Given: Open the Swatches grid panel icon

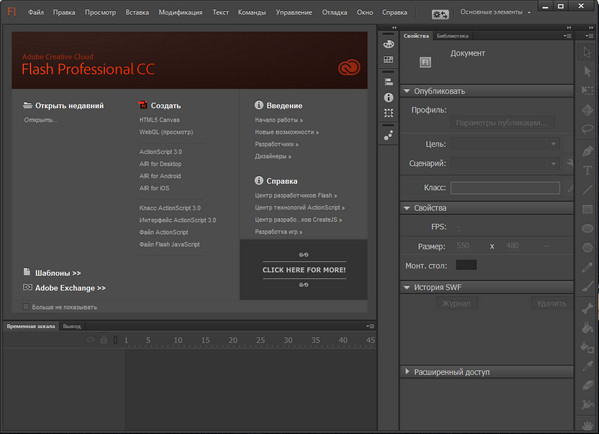Looking at the screenshot, I should coord(388,59).
